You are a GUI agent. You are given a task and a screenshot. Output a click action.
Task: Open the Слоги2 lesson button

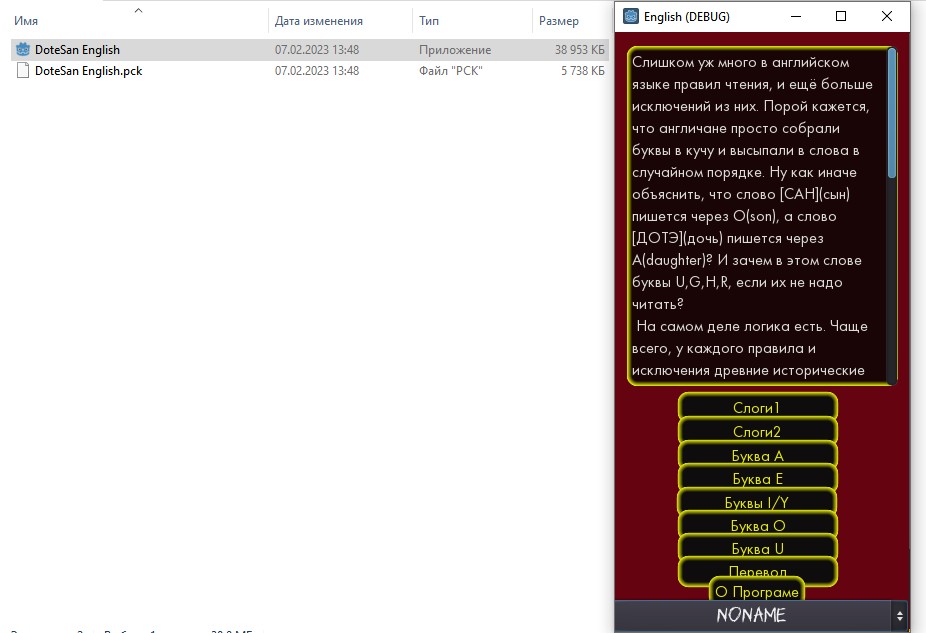pyautogui.click(x=757, y=432)
